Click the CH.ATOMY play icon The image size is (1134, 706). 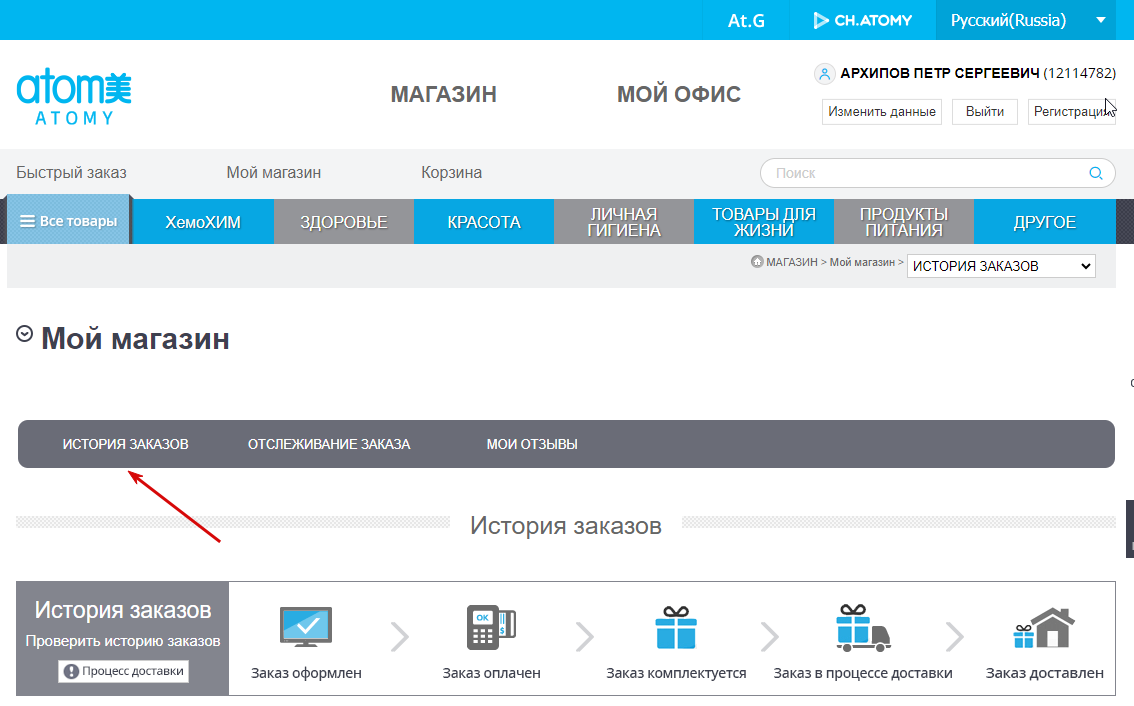[821, 20]
